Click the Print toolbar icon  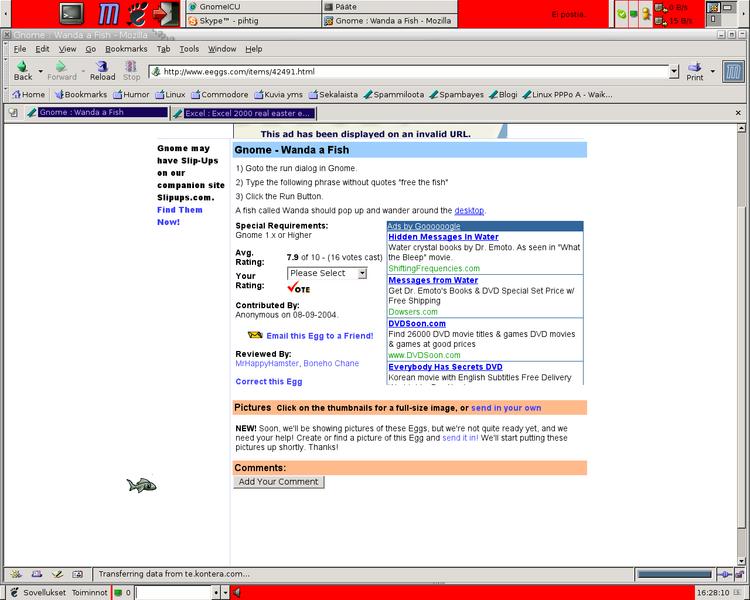695,67
